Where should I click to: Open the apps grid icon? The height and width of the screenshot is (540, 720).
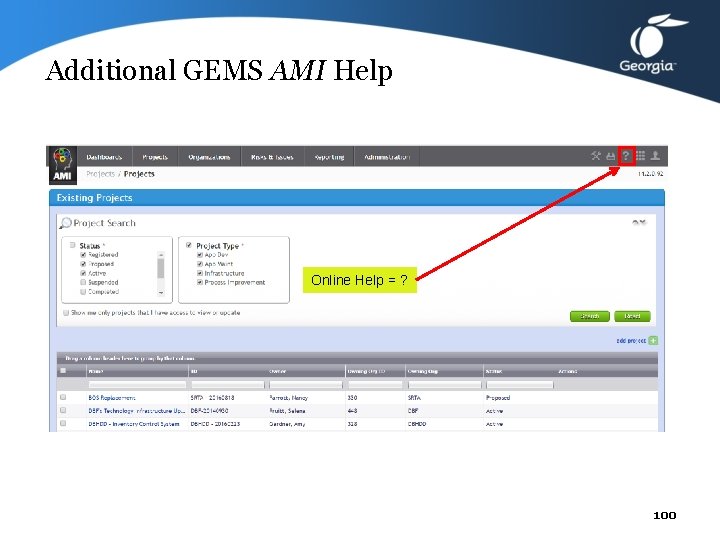[641, 156]
